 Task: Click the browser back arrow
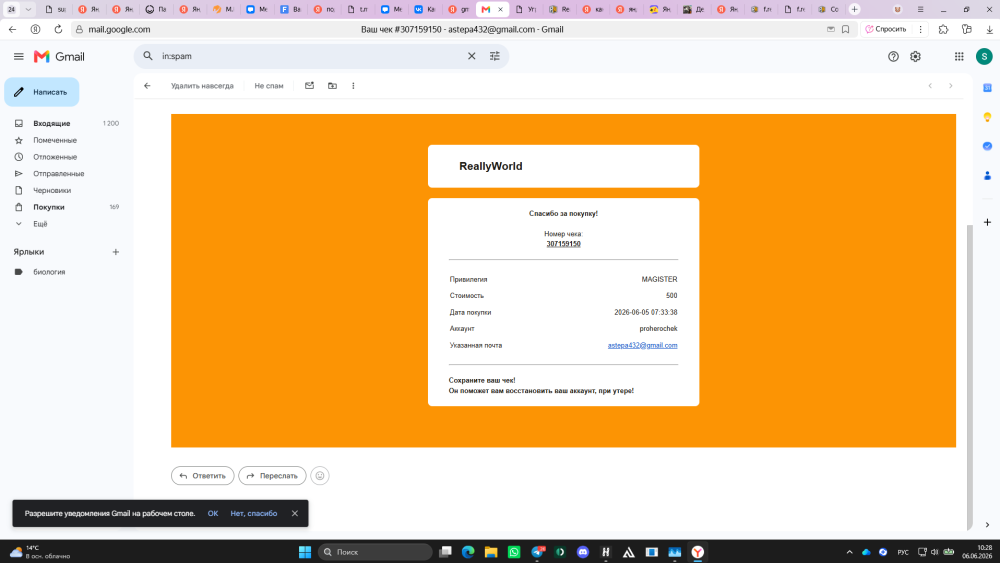click(x=13, y=29)
